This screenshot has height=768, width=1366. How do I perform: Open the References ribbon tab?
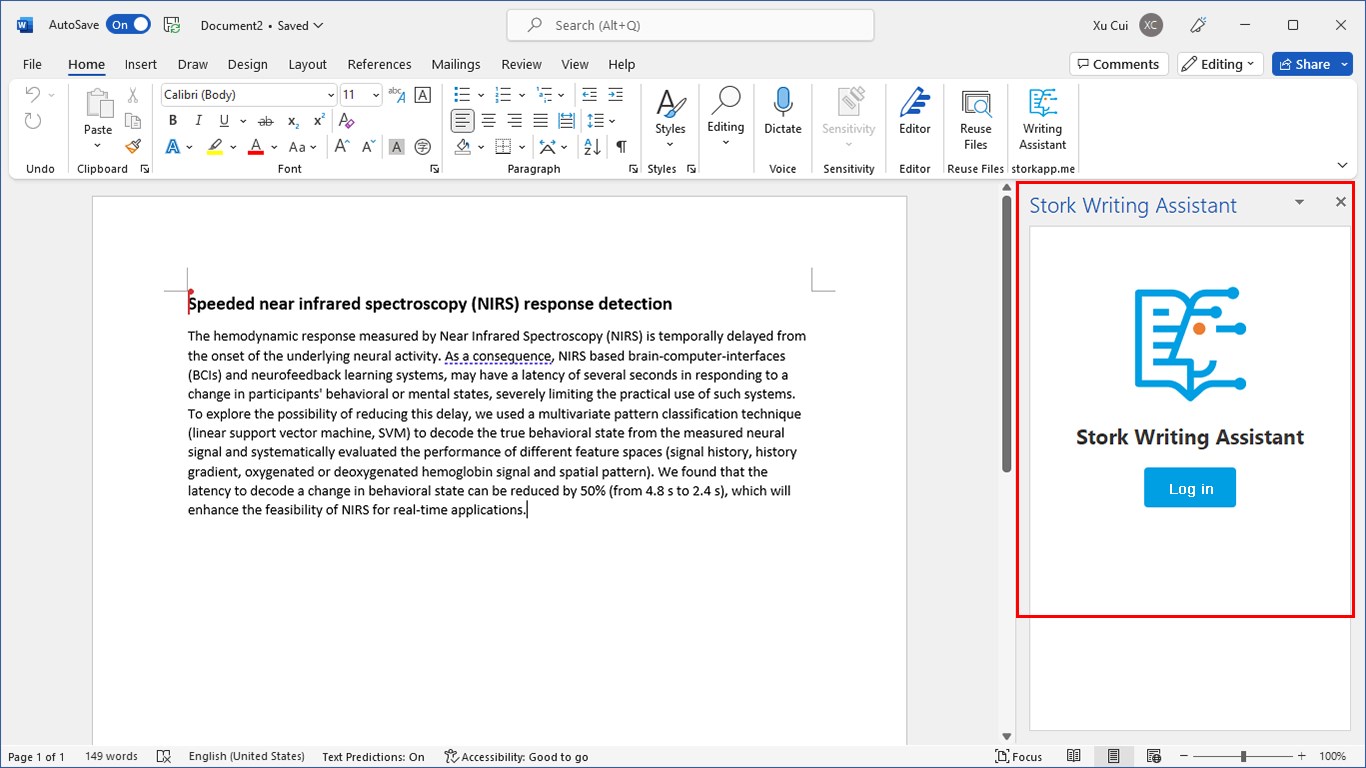379,64
